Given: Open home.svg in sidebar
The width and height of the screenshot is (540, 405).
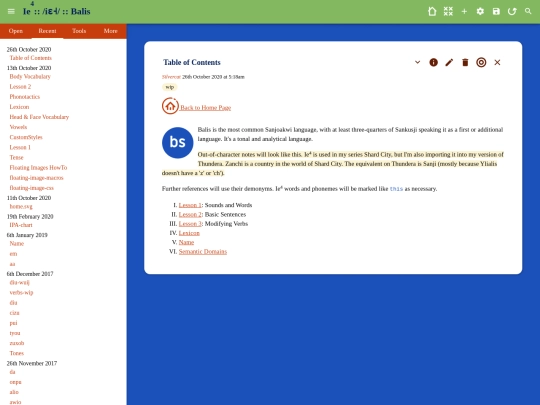Looking at the screenshot, I should 21,207.
